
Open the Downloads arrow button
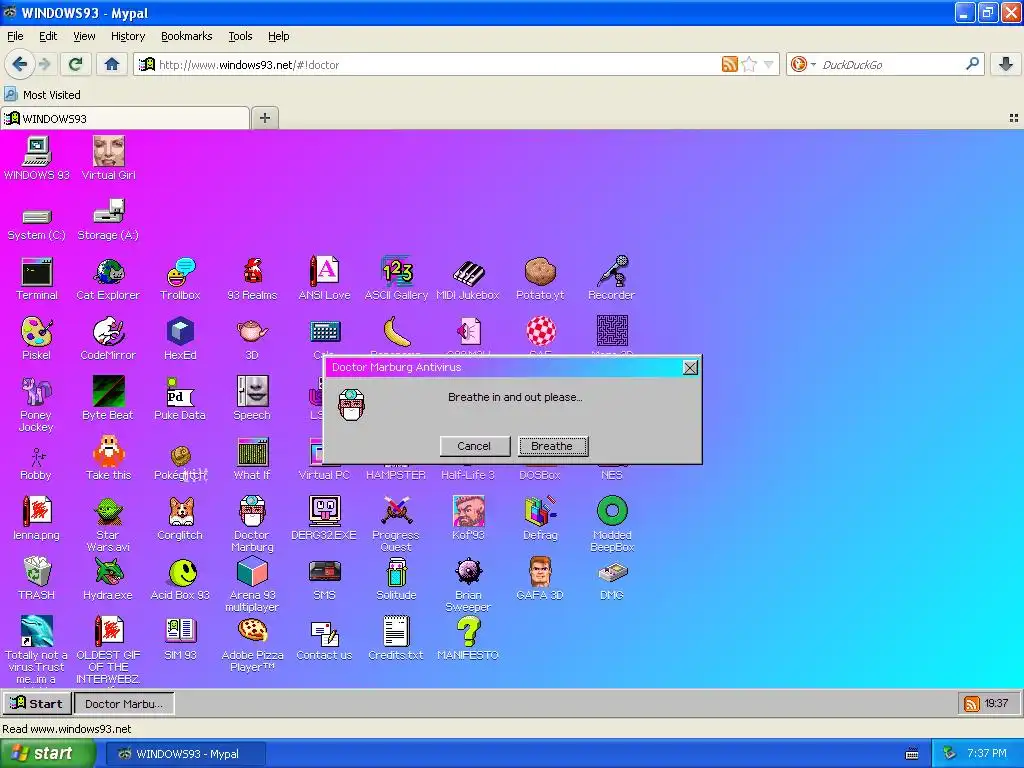(1006, 64)
